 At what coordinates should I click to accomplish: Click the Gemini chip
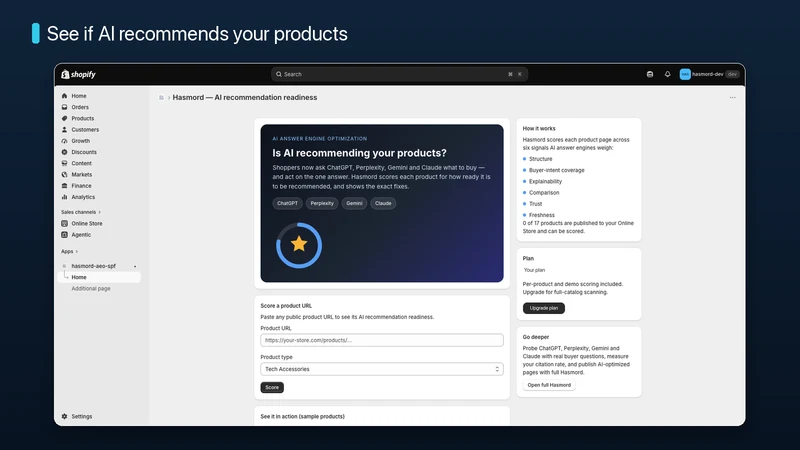(x=354, y=203)
